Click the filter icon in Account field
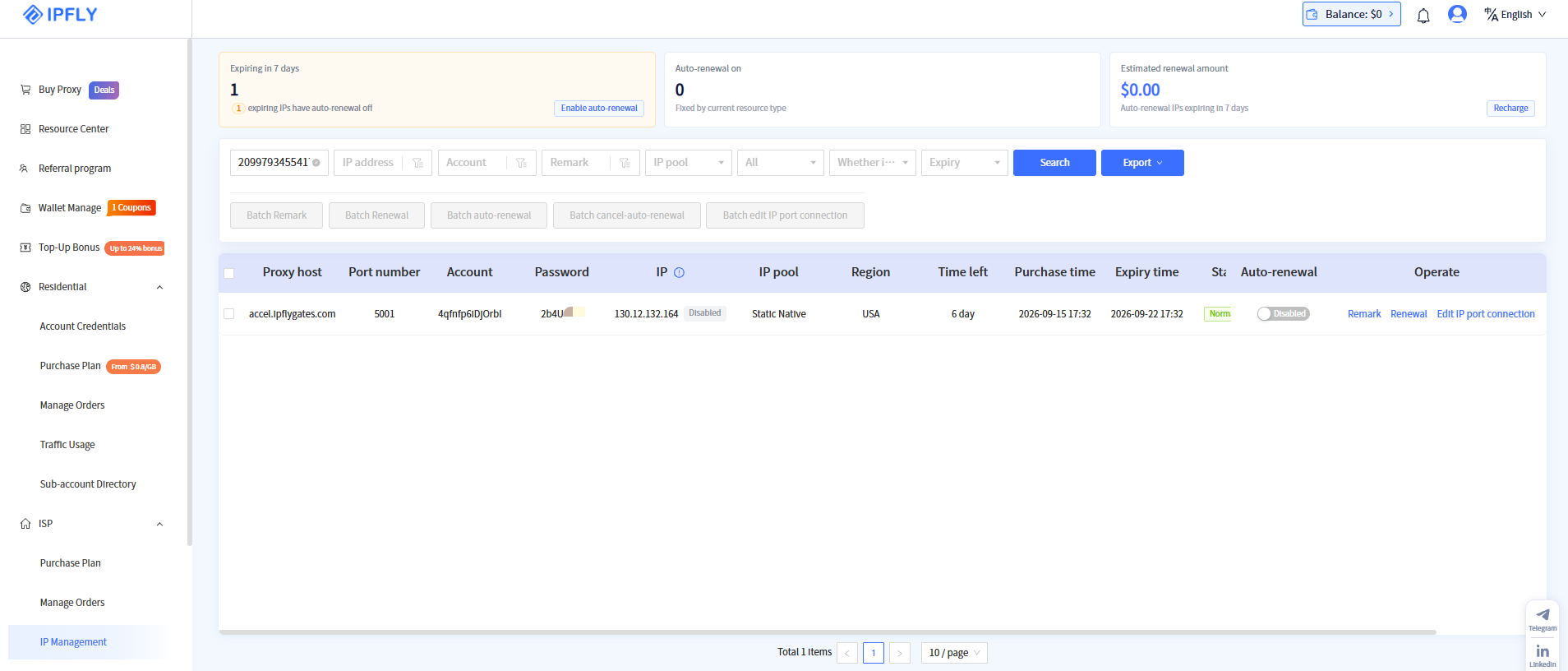This screenshot has height=671, width=1568. [521, 163]
